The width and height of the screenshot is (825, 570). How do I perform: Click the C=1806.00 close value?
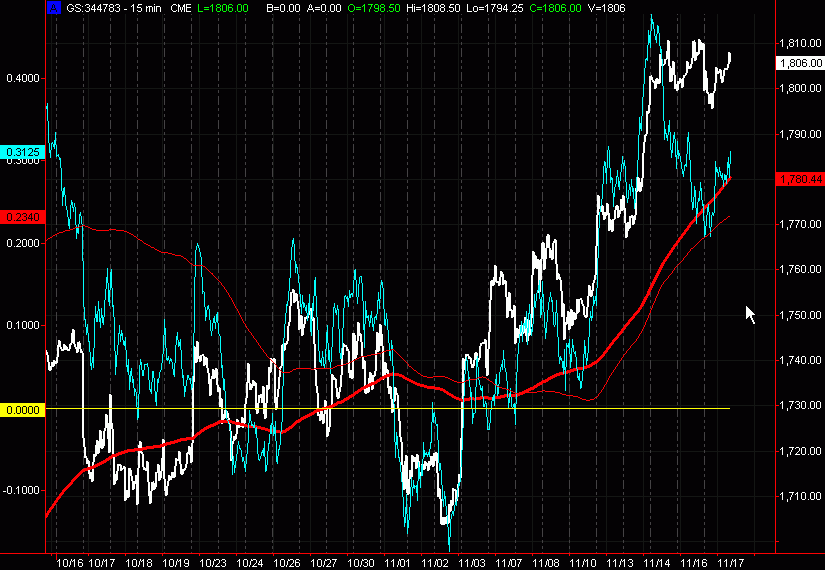[x=555, y=8]
